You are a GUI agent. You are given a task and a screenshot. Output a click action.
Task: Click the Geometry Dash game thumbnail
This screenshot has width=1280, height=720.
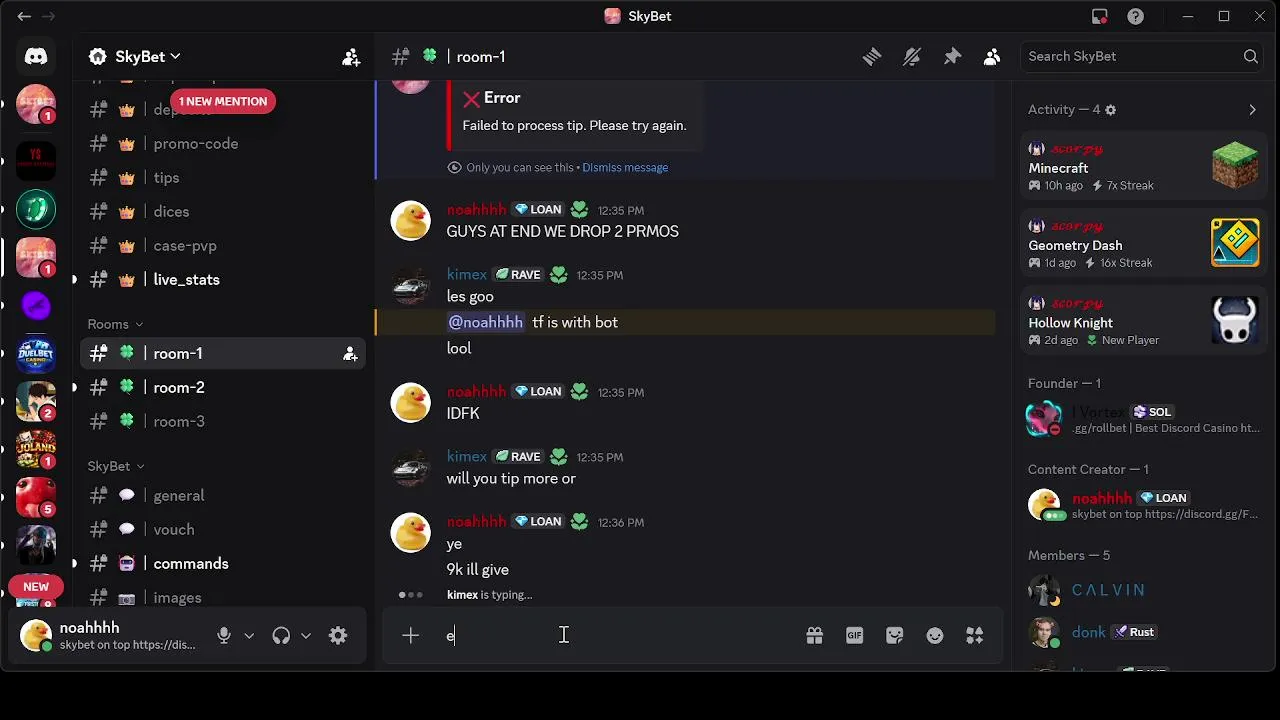pos(1235,243)
